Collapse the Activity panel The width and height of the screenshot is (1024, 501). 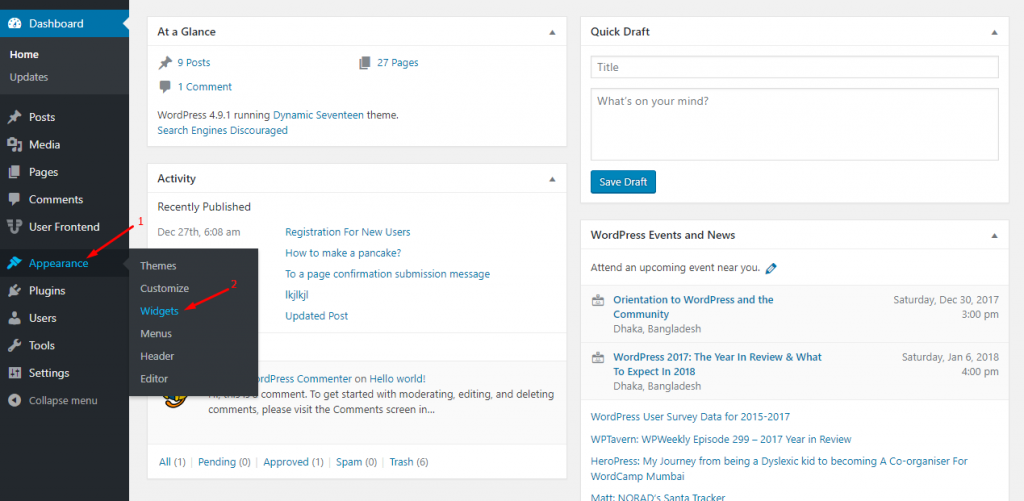pos(552,179)
